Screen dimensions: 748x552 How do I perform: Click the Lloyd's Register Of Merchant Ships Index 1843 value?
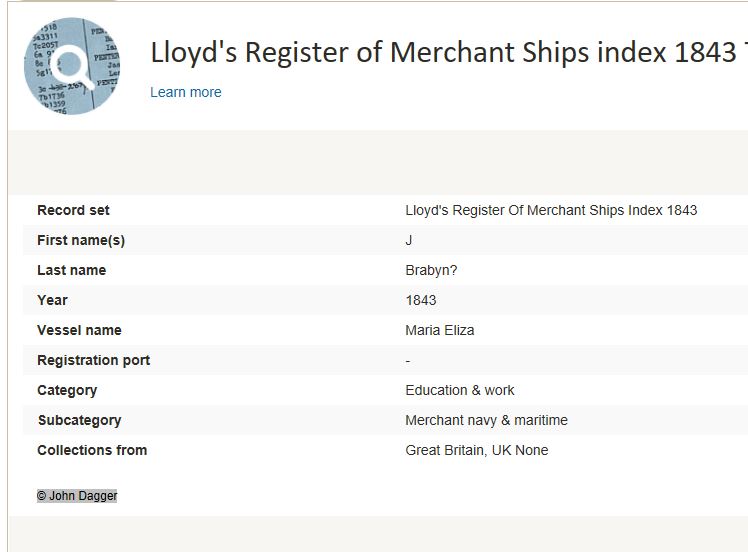tap(551, 210)
